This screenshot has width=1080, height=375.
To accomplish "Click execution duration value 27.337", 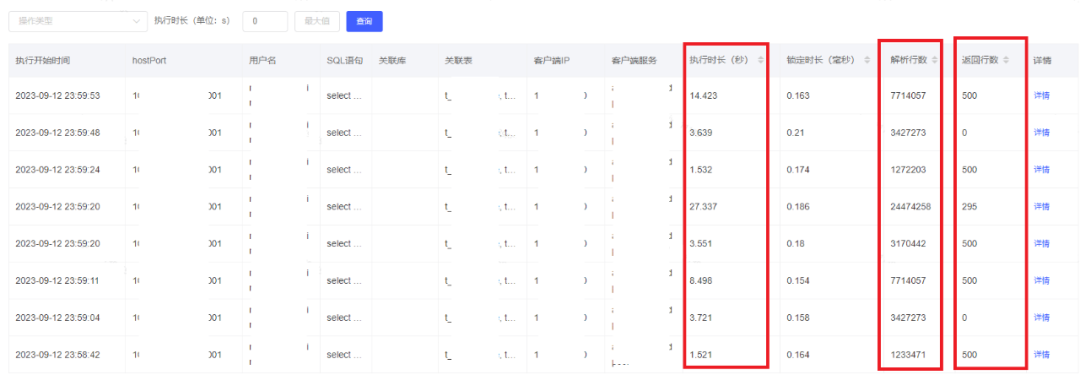I will pos(703,207).
